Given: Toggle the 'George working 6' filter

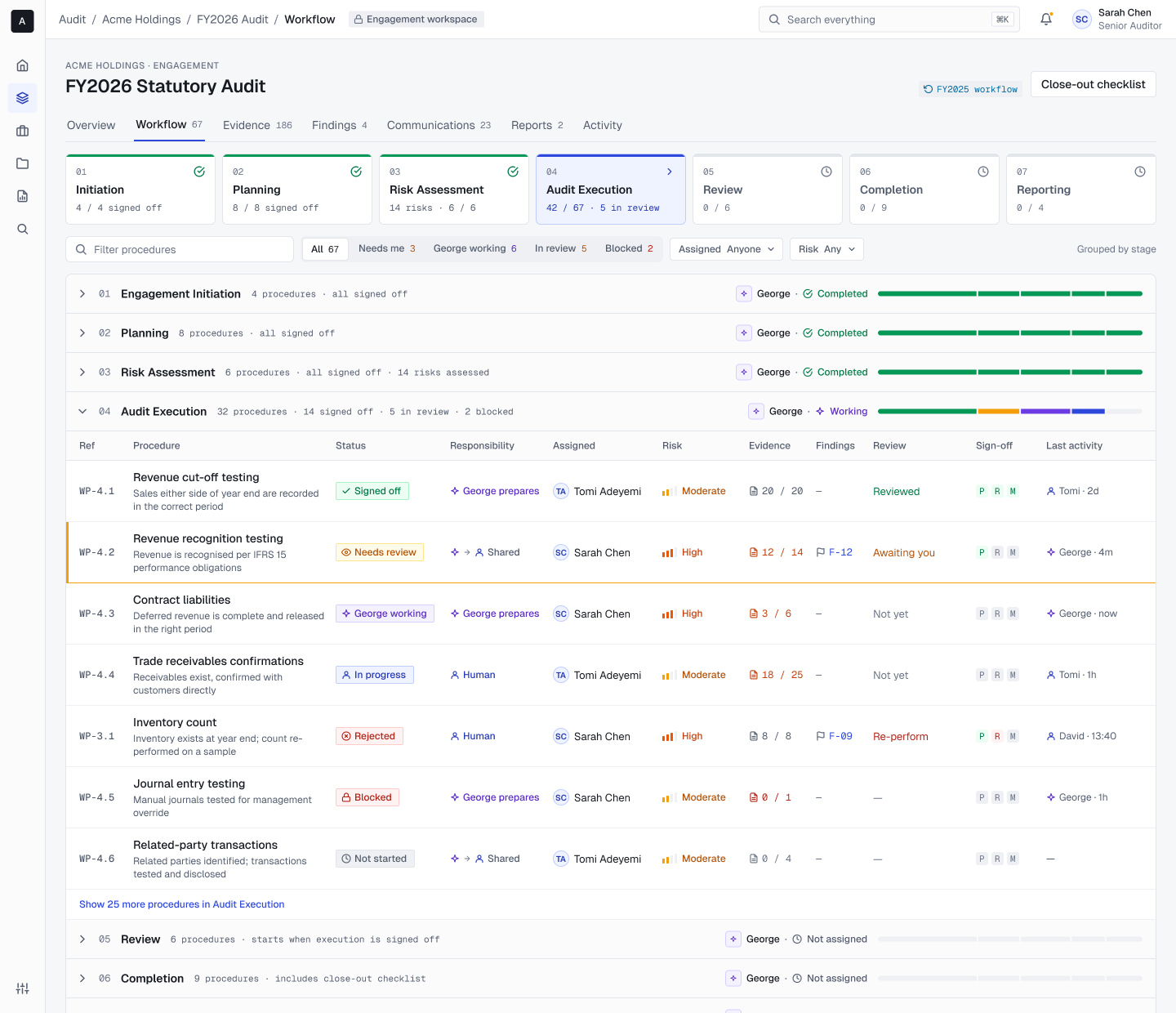Looking at the screenshot, I should click(x=475, y=249).
